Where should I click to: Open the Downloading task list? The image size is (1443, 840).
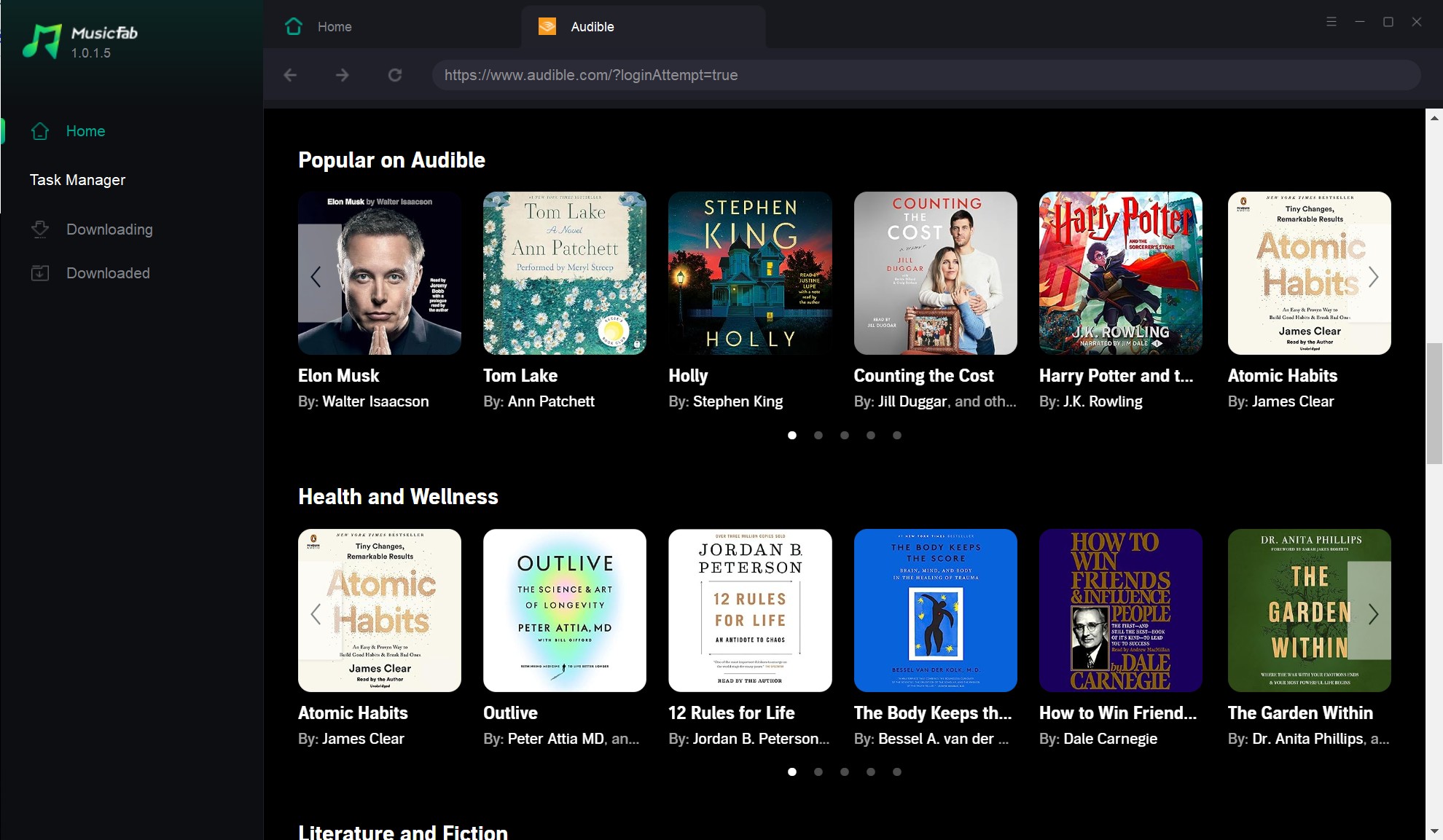pyautogui.click(x=109, y=229)
